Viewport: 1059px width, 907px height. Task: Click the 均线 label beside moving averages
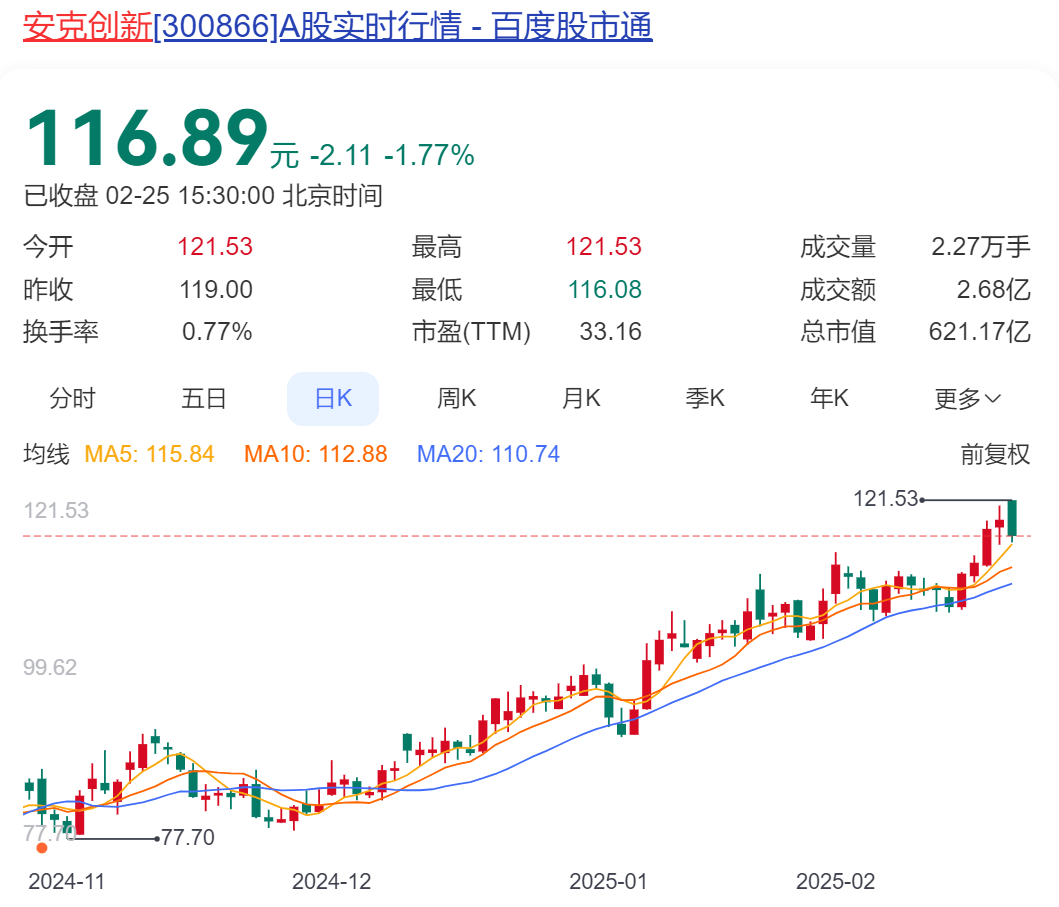[x=47, y=454]
